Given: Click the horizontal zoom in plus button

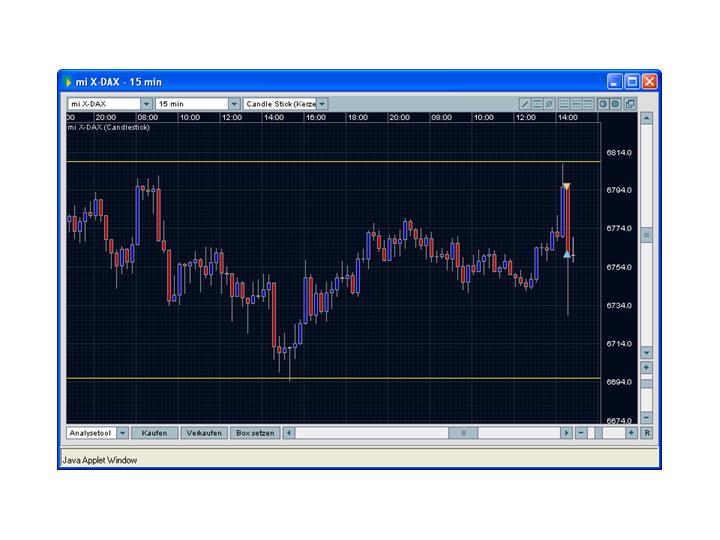Looking at the screenshot, I should pyautogui.click(x=631, y=433).
